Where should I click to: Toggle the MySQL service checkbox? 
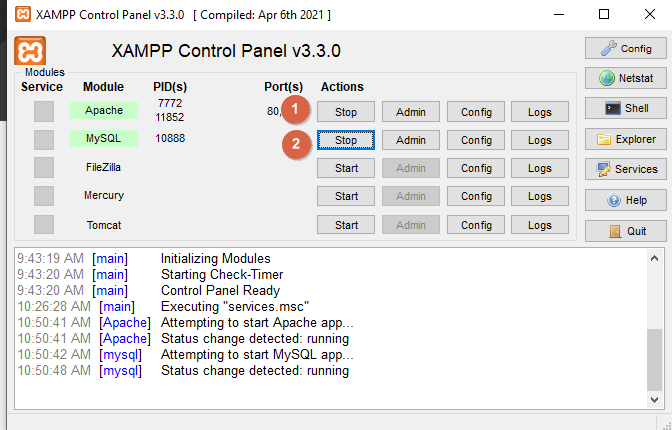tap(44, 139)
